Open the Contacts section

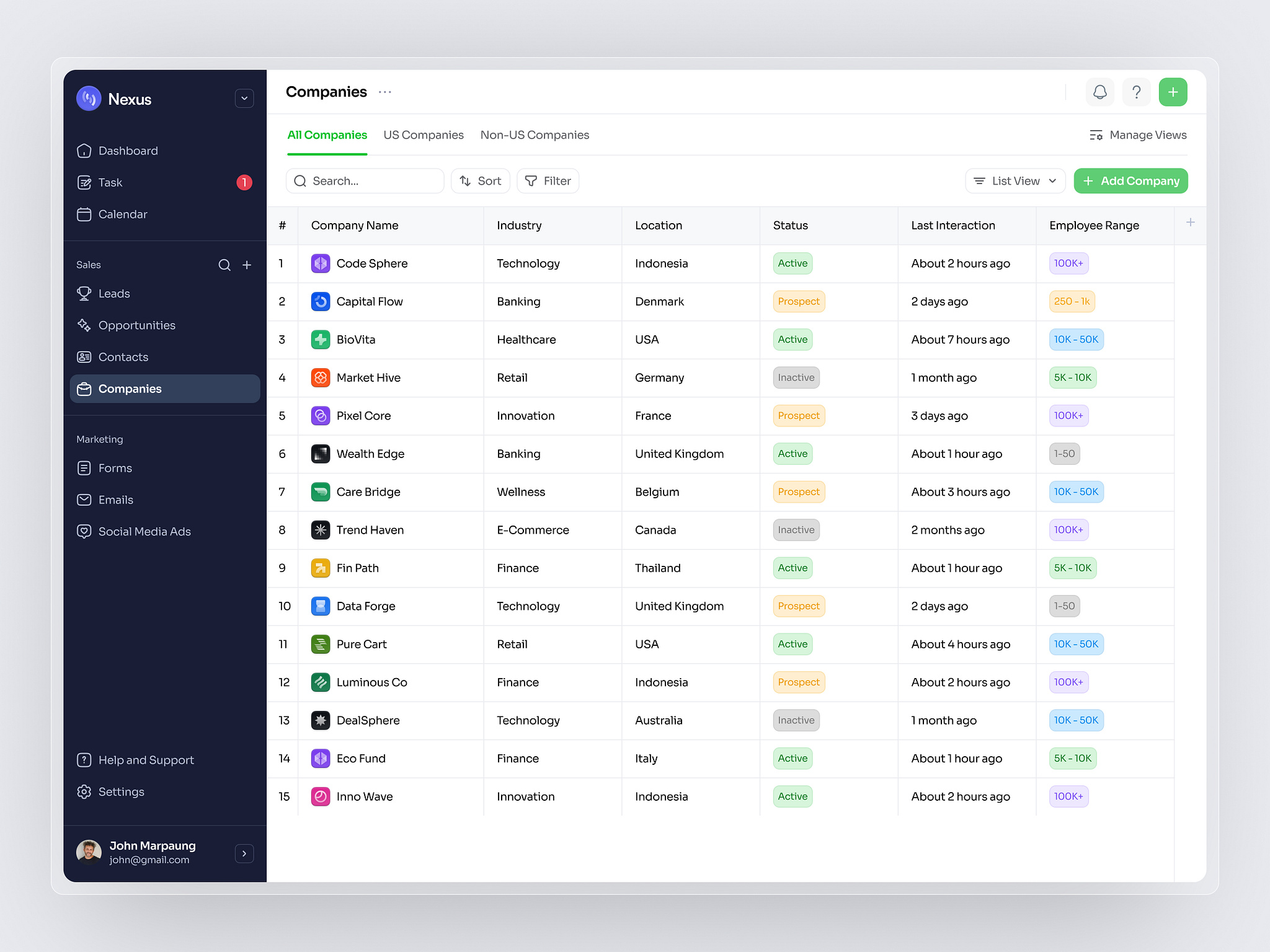123,356
